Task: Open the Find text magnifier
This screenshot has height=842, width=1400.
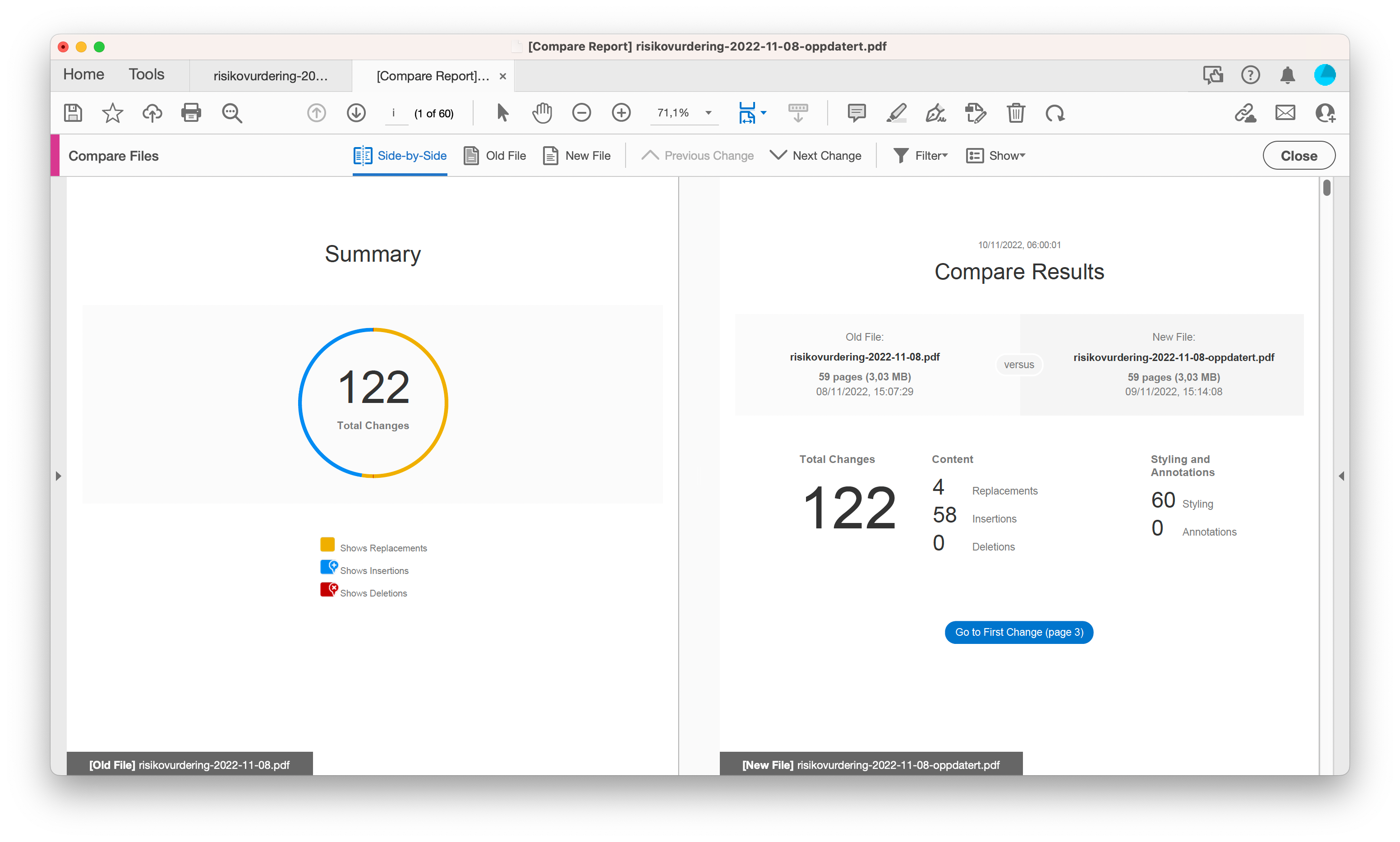Action: coord(232,113)
